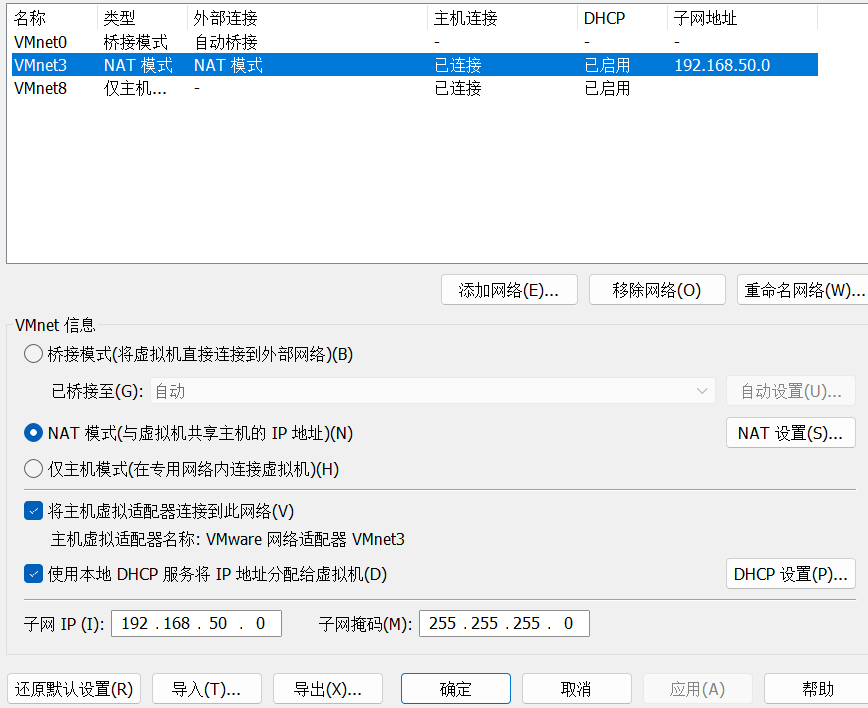Select NAT 模式 radio button
The width and height of the screenshot is (868, 708).
[33, 433]
